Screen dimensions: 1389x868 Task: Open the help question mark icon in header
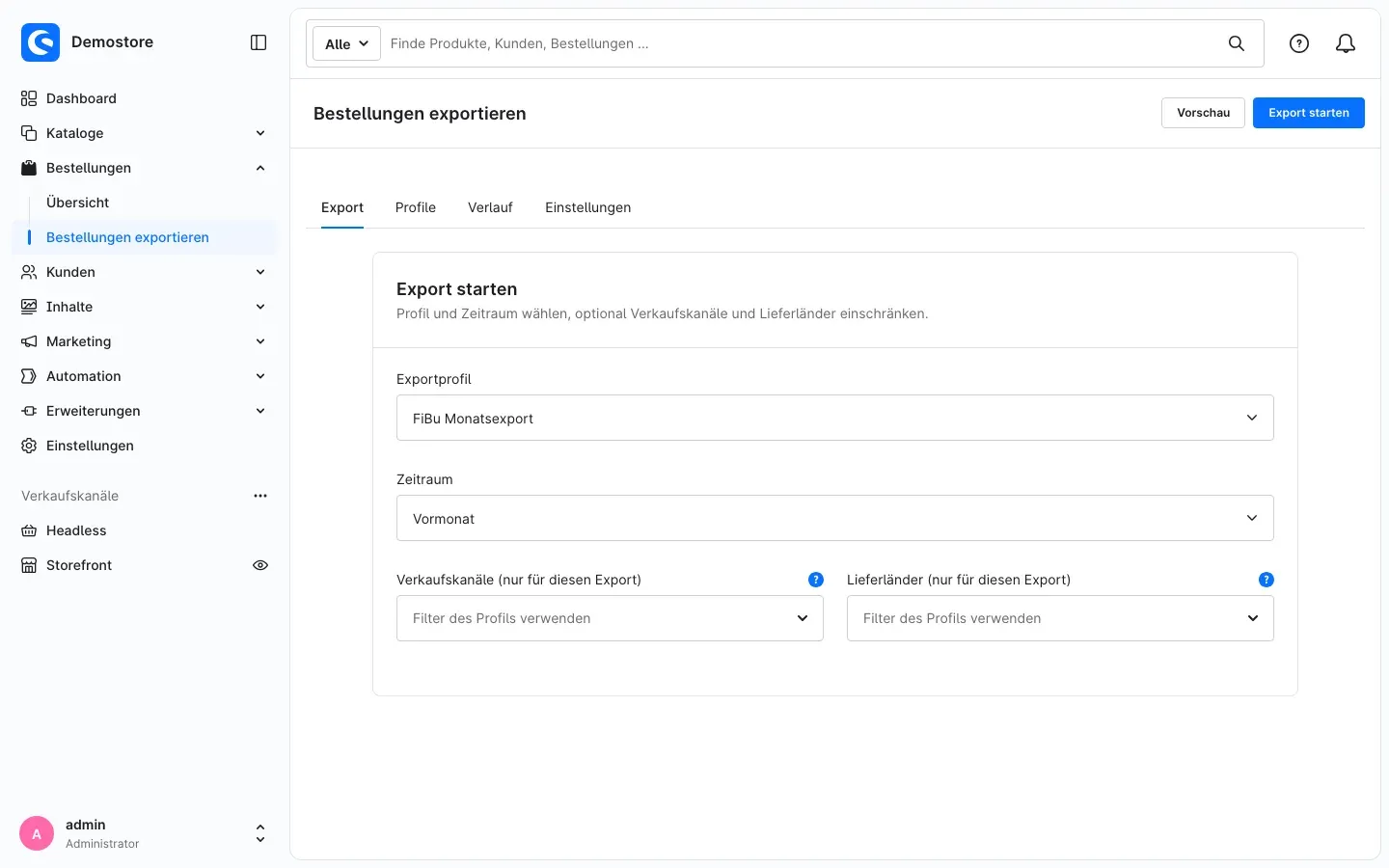click(1299, 43)
